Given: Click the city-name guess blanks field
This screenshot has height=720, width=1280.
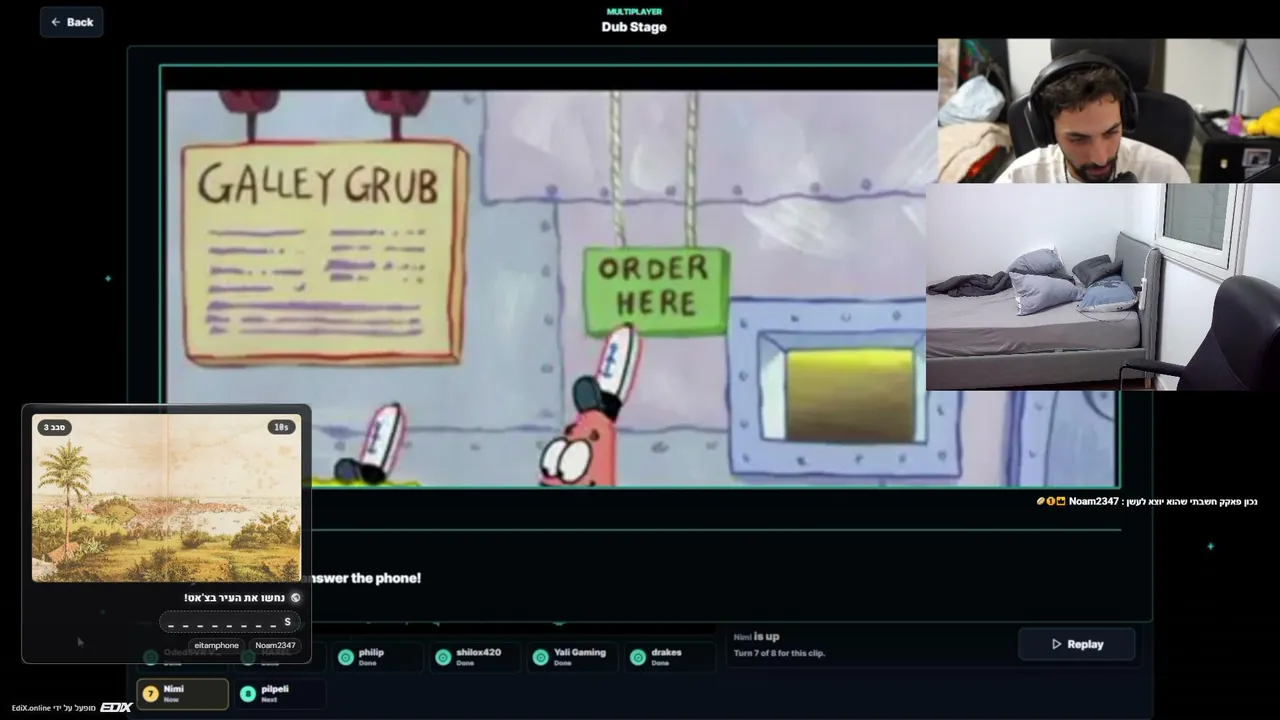Looking at the screenshot, I should 230,622.
